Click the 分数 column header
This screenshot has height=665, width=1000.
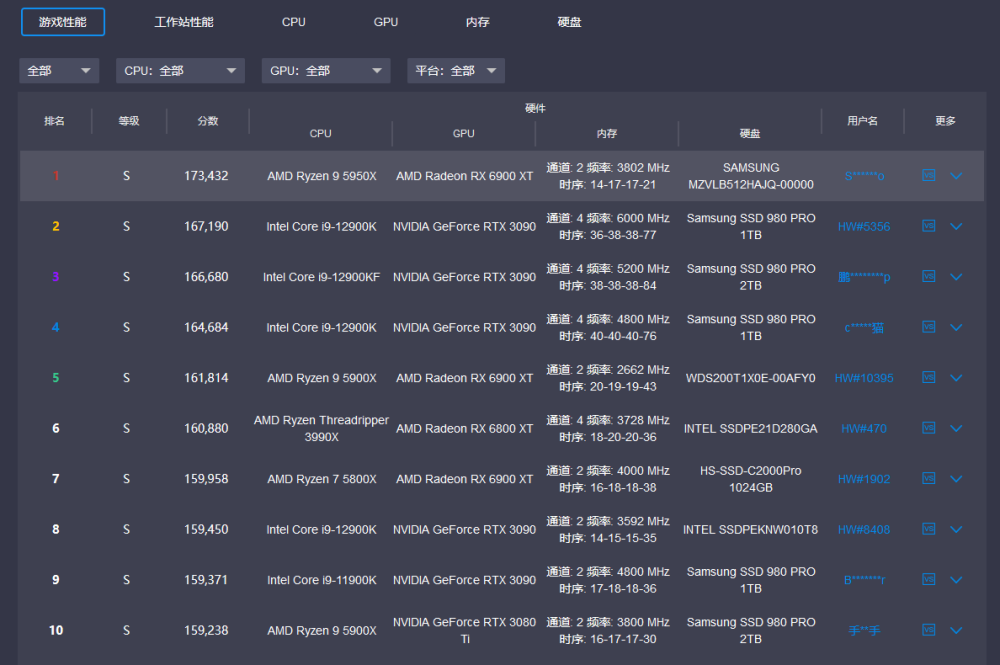[x=208, y=121]
